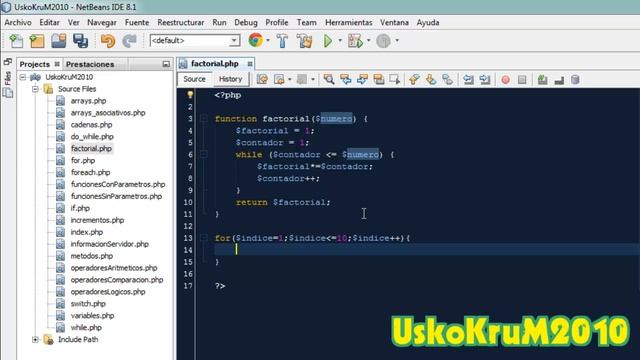
Task: Open the <default> configuration combo box
Action: [x=195, y=40]
